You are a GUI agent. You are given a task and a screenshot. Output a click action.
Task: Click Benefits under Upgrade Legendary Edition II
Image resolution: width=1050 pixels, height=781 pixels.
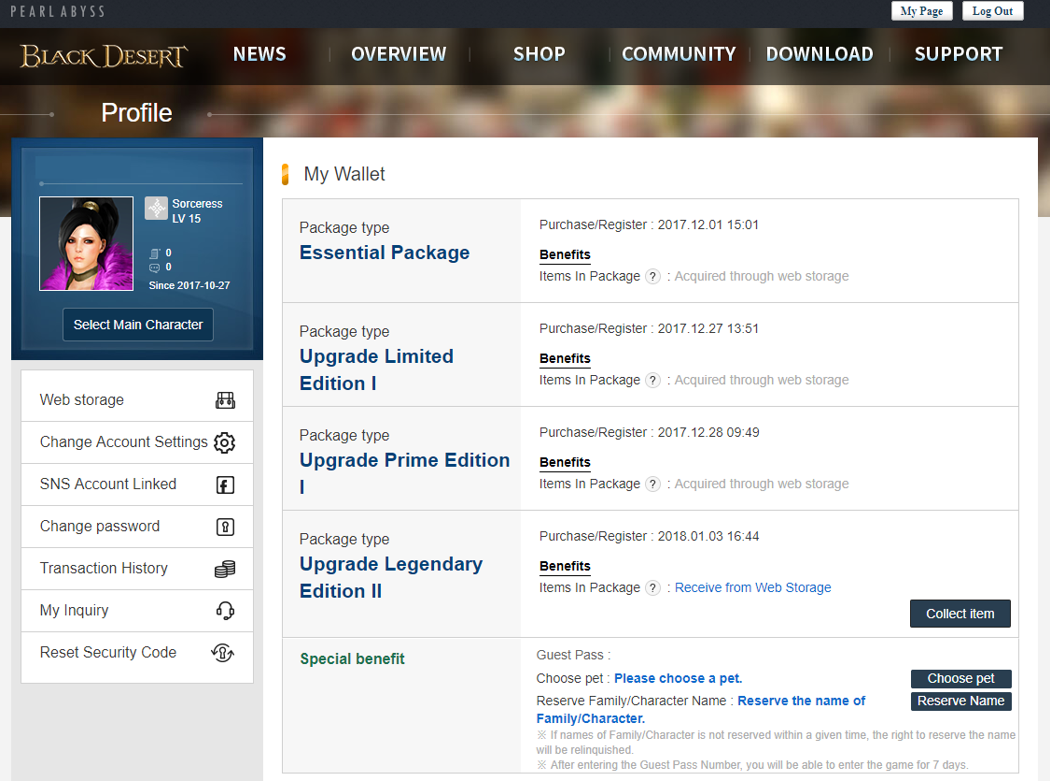point(565,567)
